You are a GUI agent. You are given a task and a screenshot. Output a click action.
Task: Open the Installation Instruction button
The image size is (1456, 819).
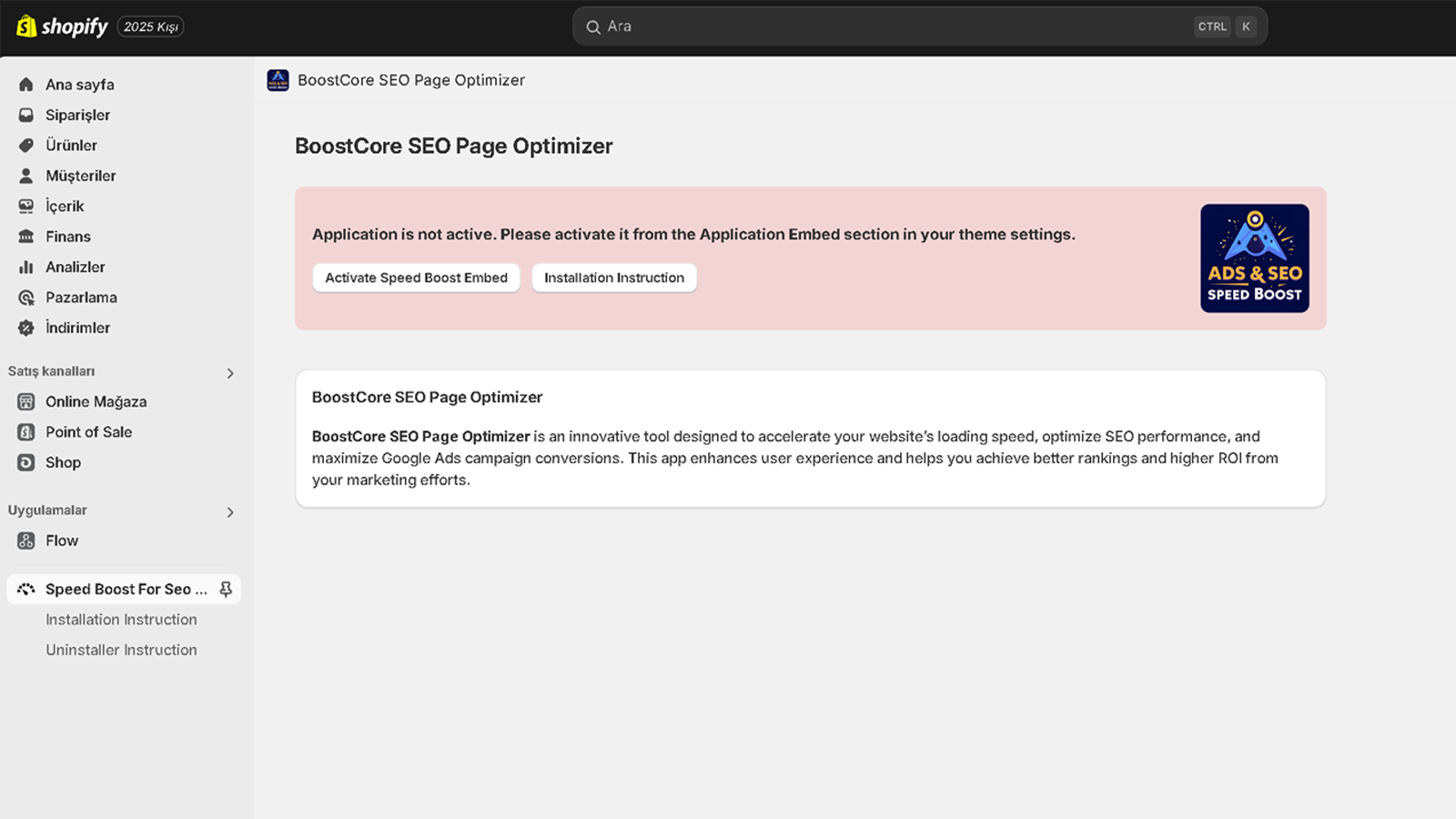(614, 278)
